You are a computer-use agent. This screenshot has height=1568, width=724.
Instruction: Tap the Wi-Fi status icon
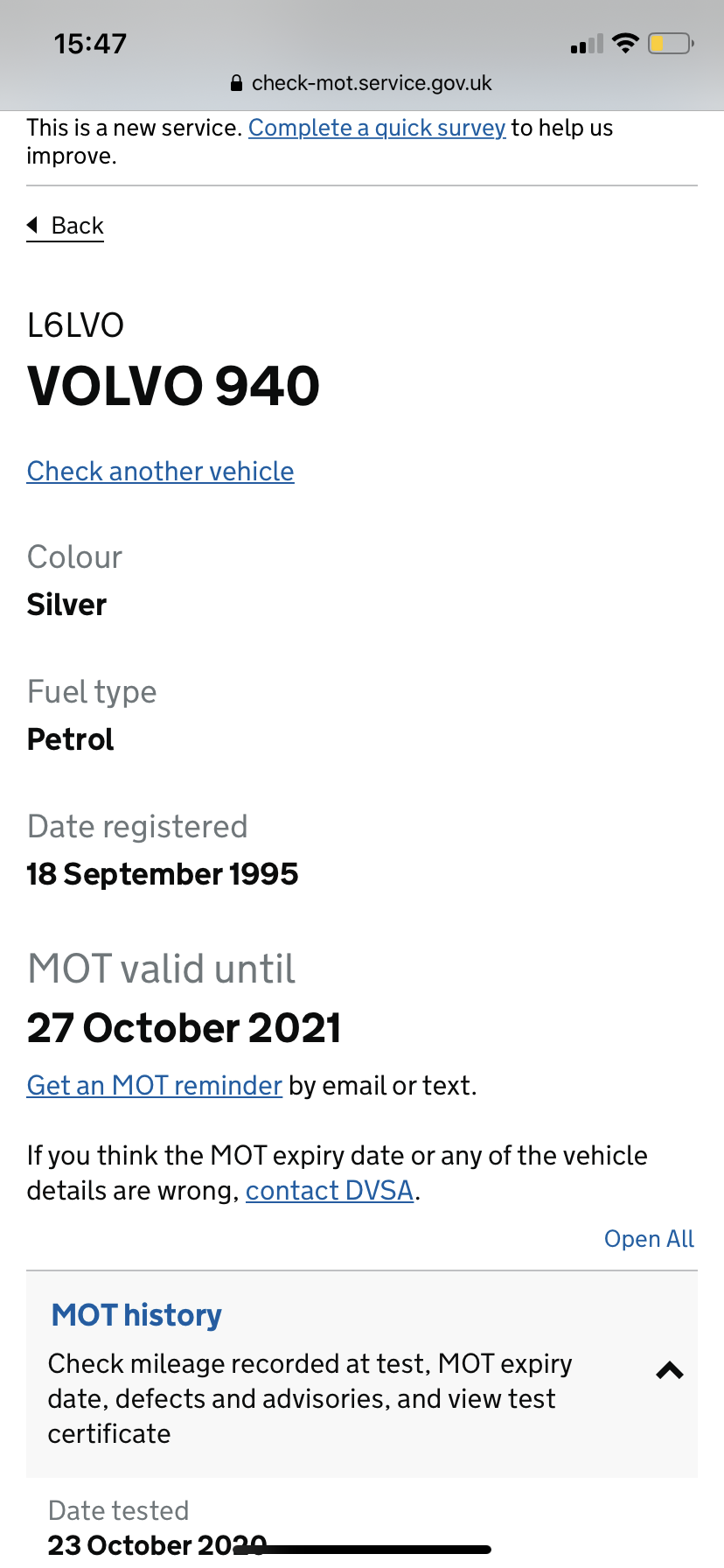(x=625, y=43)
